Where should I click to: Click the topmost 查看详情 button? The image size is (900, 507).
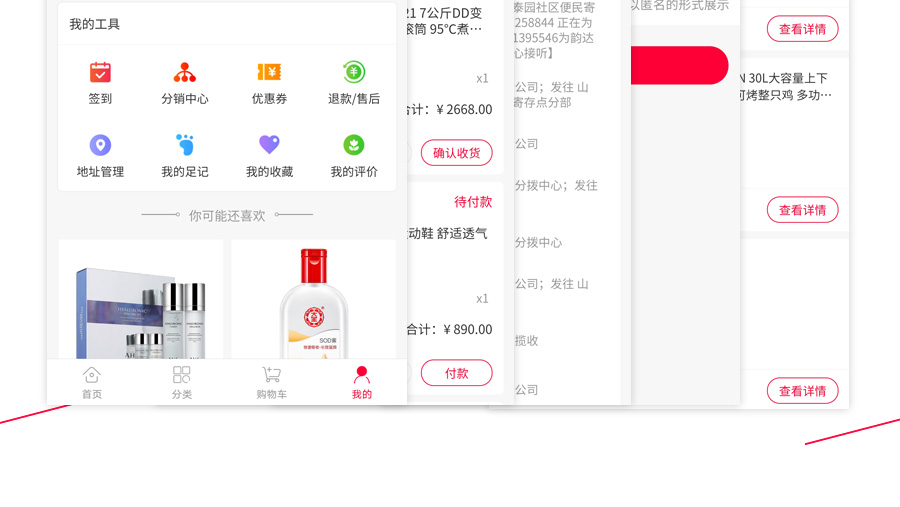point(802,29)
